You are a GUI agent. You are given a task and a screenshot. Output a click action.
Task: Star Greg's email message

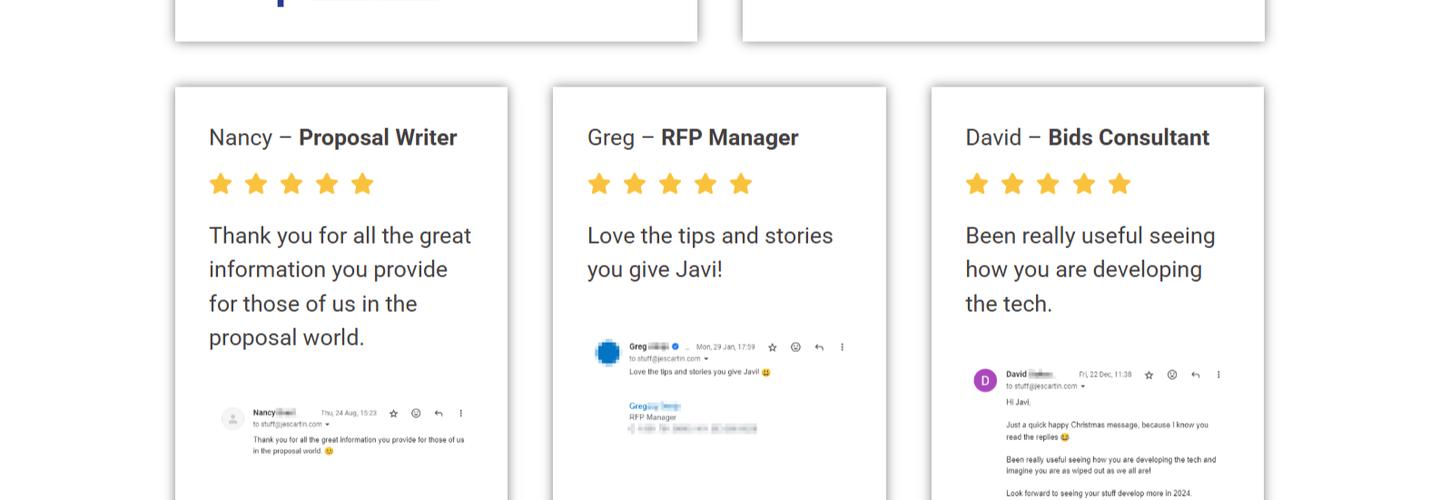tap(772, 348)
